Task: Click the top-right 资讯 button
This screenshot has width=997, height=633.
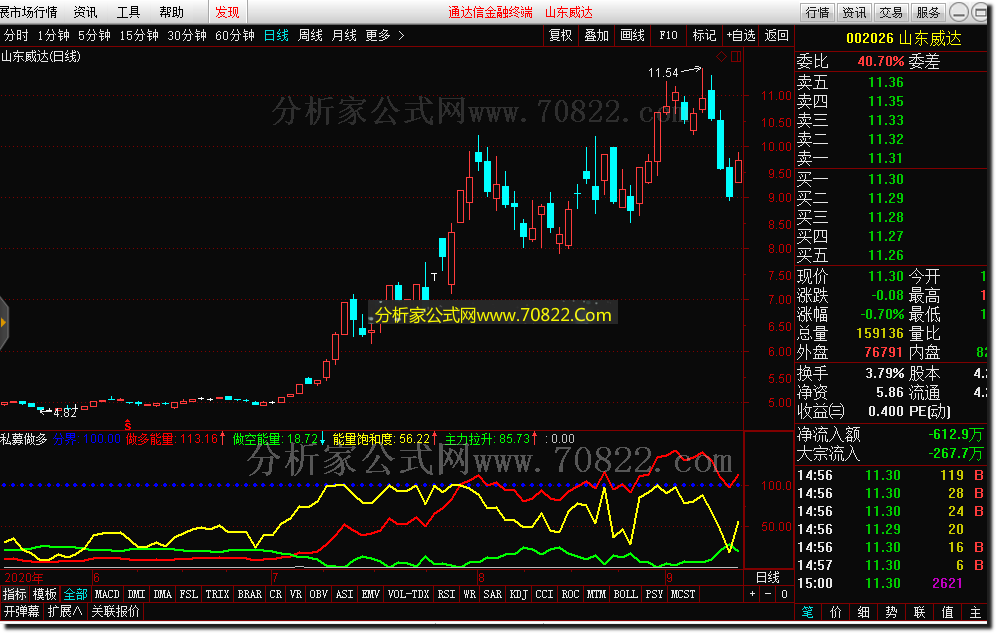Action: (854, 12)
